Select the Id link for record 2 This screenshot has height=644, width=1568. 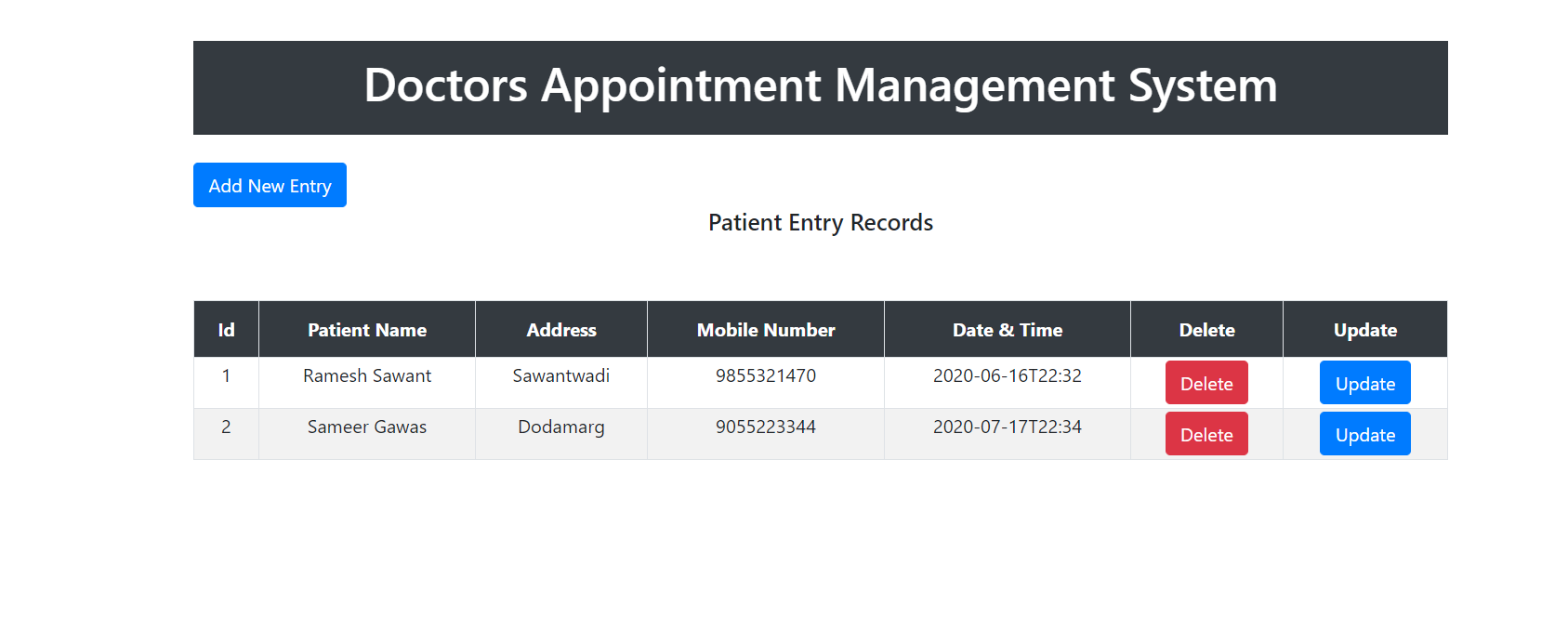[x=226, y=427]
